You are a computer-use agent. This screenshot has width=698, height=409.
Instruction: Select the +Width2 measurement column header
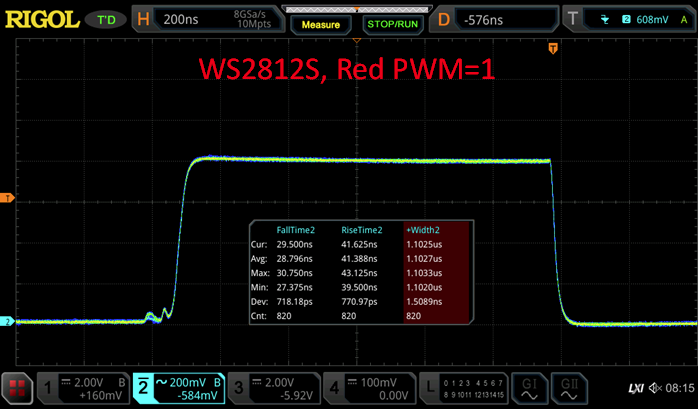(x=422, y=230)
